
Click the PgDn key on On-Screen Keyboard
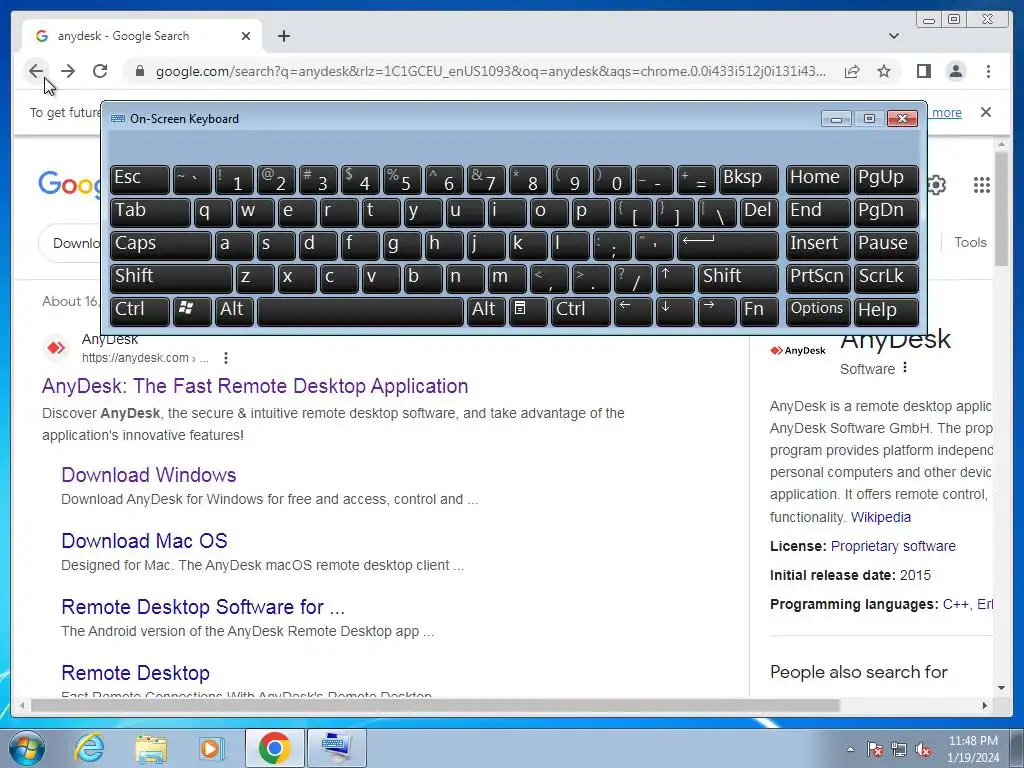tap(886, 212)
